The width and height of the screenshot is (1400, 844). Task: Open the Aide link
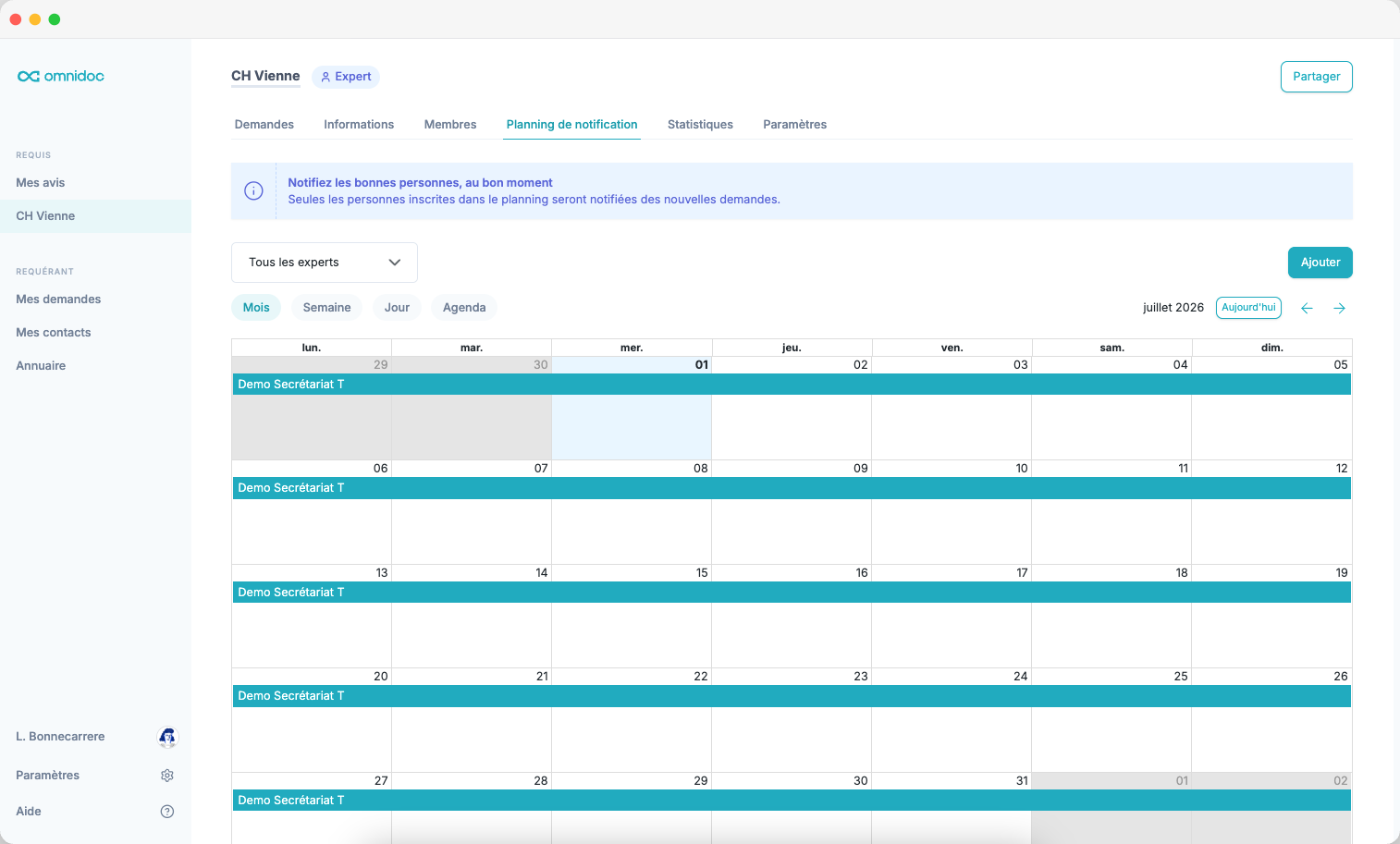click(29, 812)
